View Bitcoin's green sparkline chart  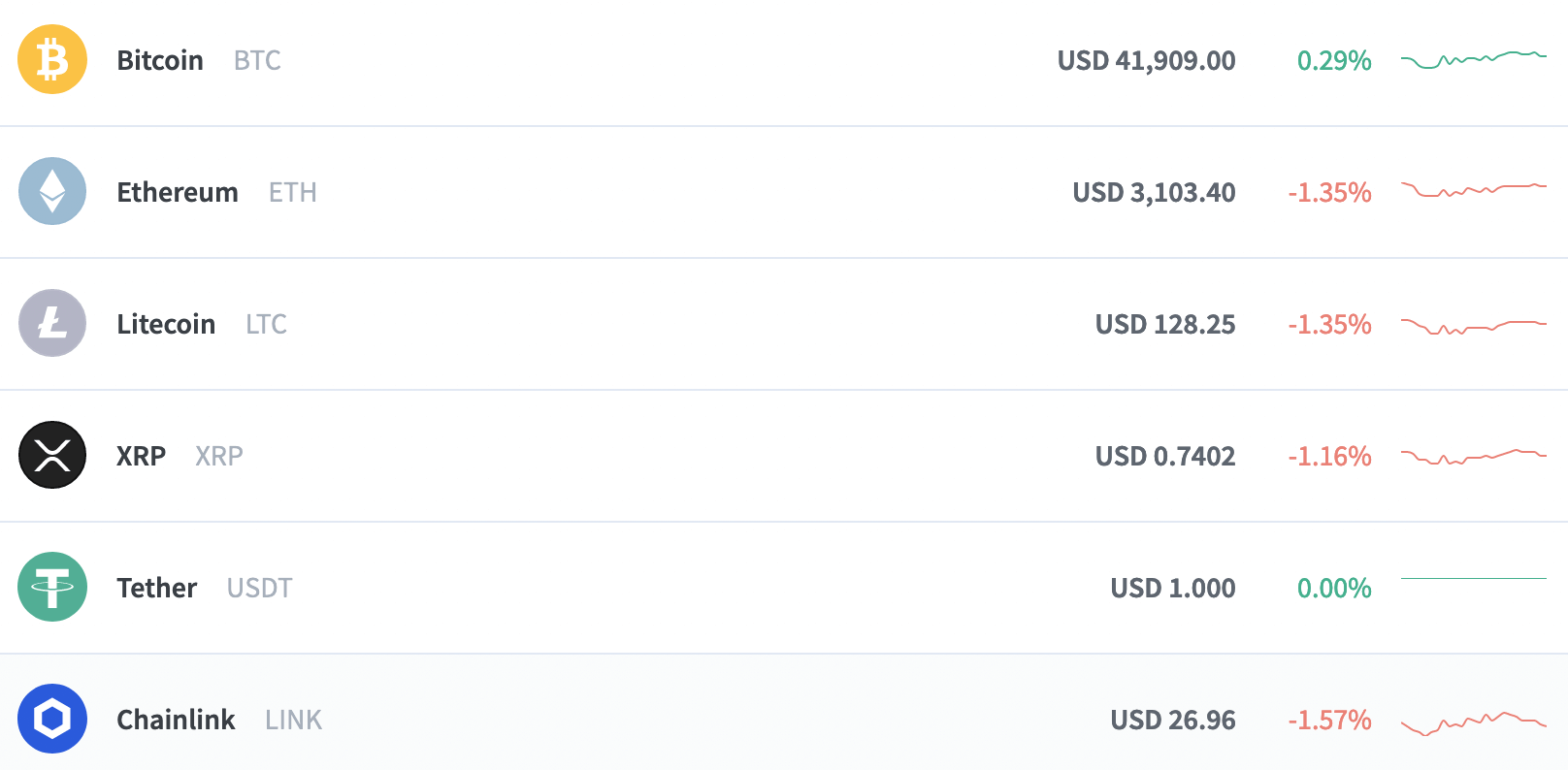1473,59
